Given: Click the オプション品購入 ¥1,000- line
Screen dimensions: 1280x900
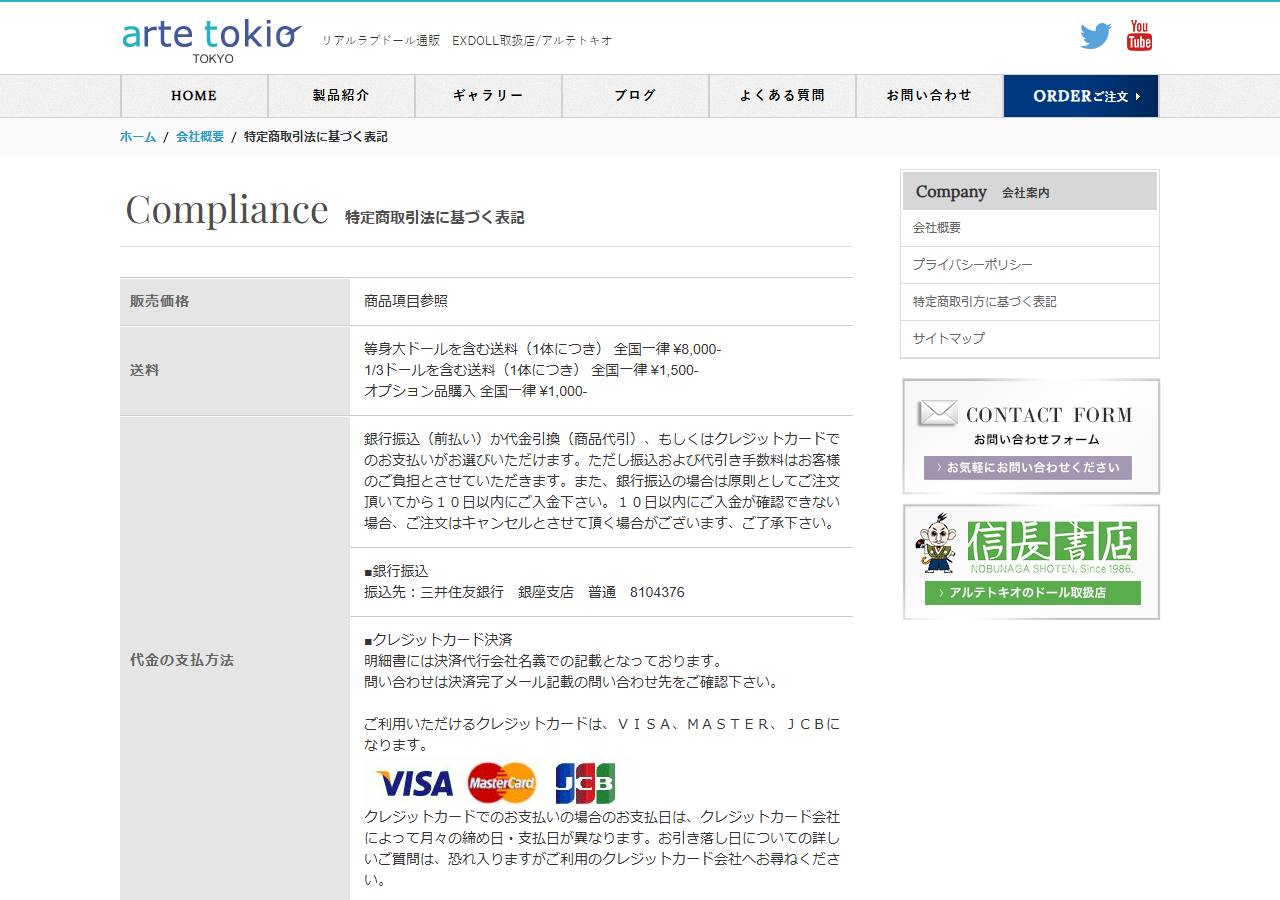Looking at the screenshot, I should (475, 391).
